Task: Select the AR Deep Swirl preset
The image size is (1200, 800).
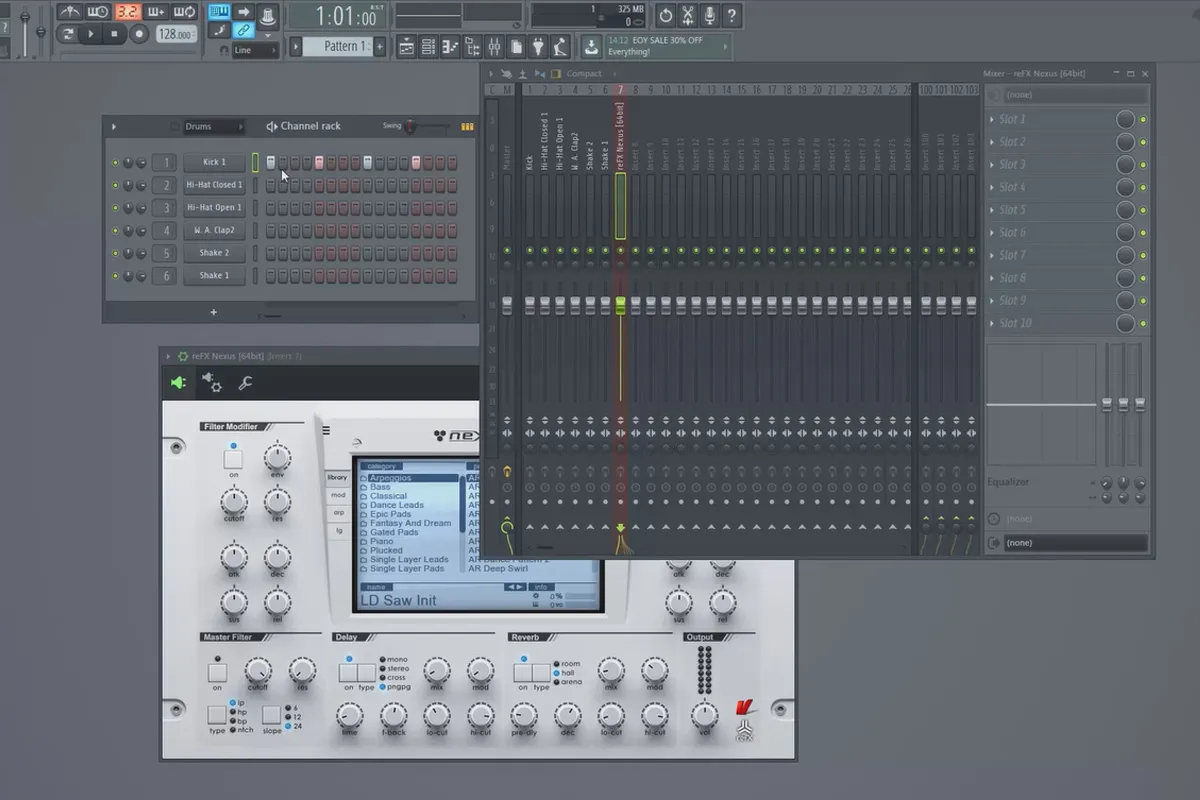Action: [498, 568]
